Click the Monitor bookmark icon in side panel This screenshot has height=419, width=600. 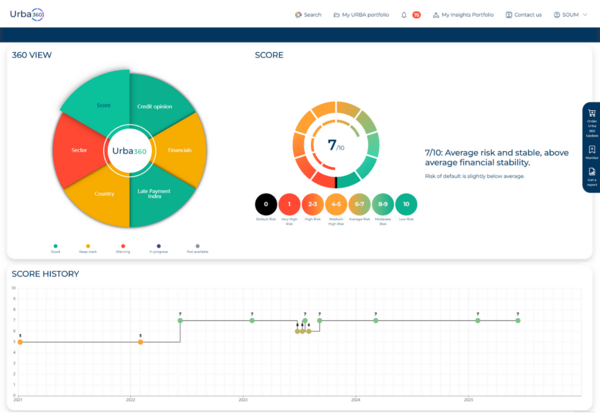(592, 149)
